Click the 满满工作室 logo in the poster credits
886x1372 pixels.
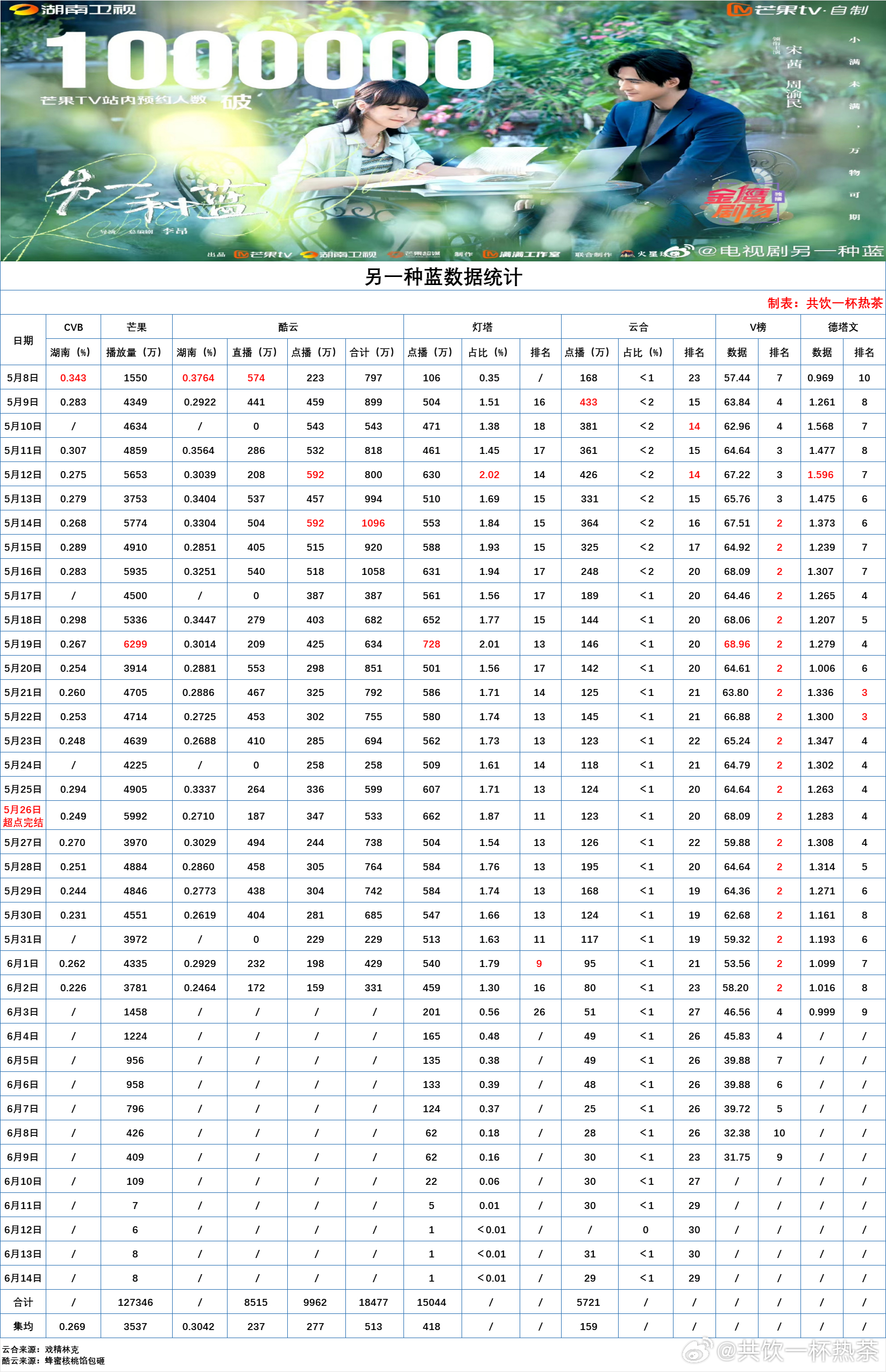coord(521,254)
